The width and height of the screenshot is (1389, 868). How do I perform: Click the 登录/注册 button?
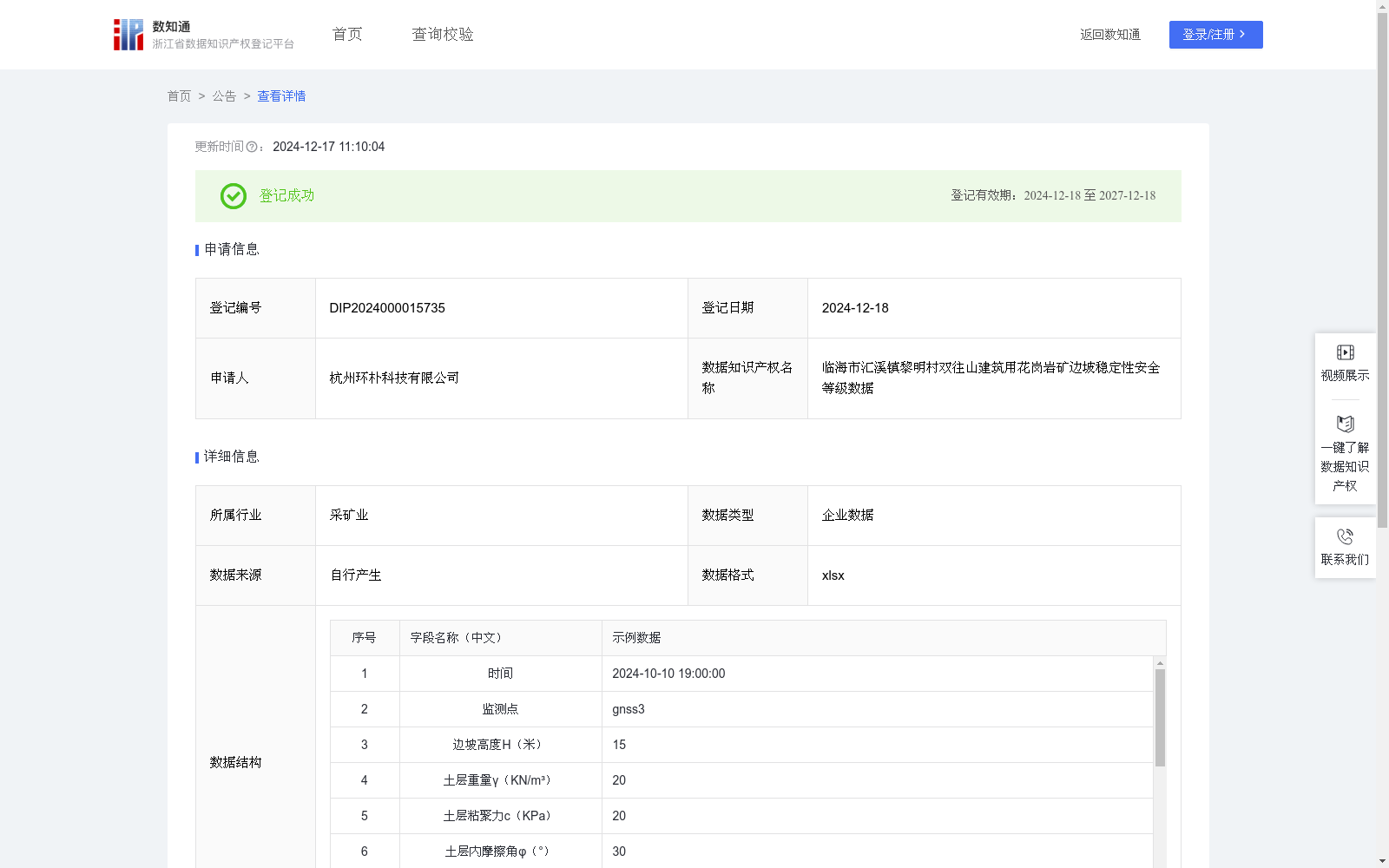[x=1215, y=35]
